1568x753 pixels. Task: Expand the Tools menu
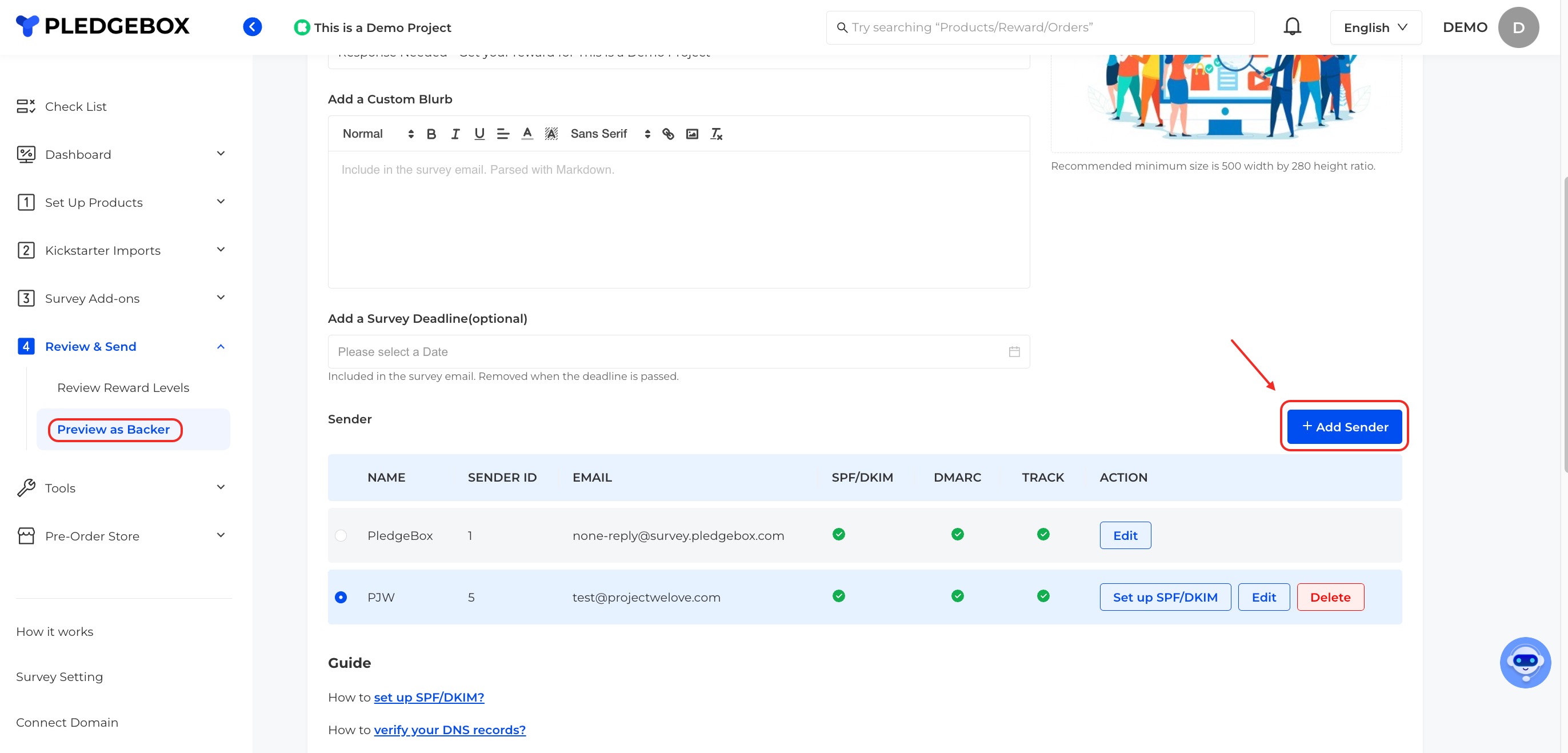(x=221, y=487)
